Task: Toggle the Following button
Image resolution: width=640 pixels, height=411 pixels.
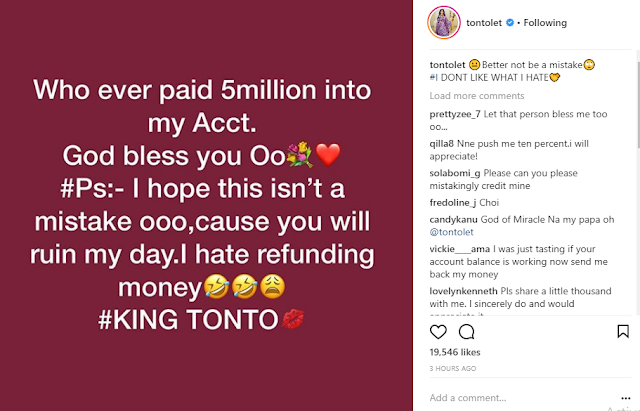Action: (x=545, y=23)
